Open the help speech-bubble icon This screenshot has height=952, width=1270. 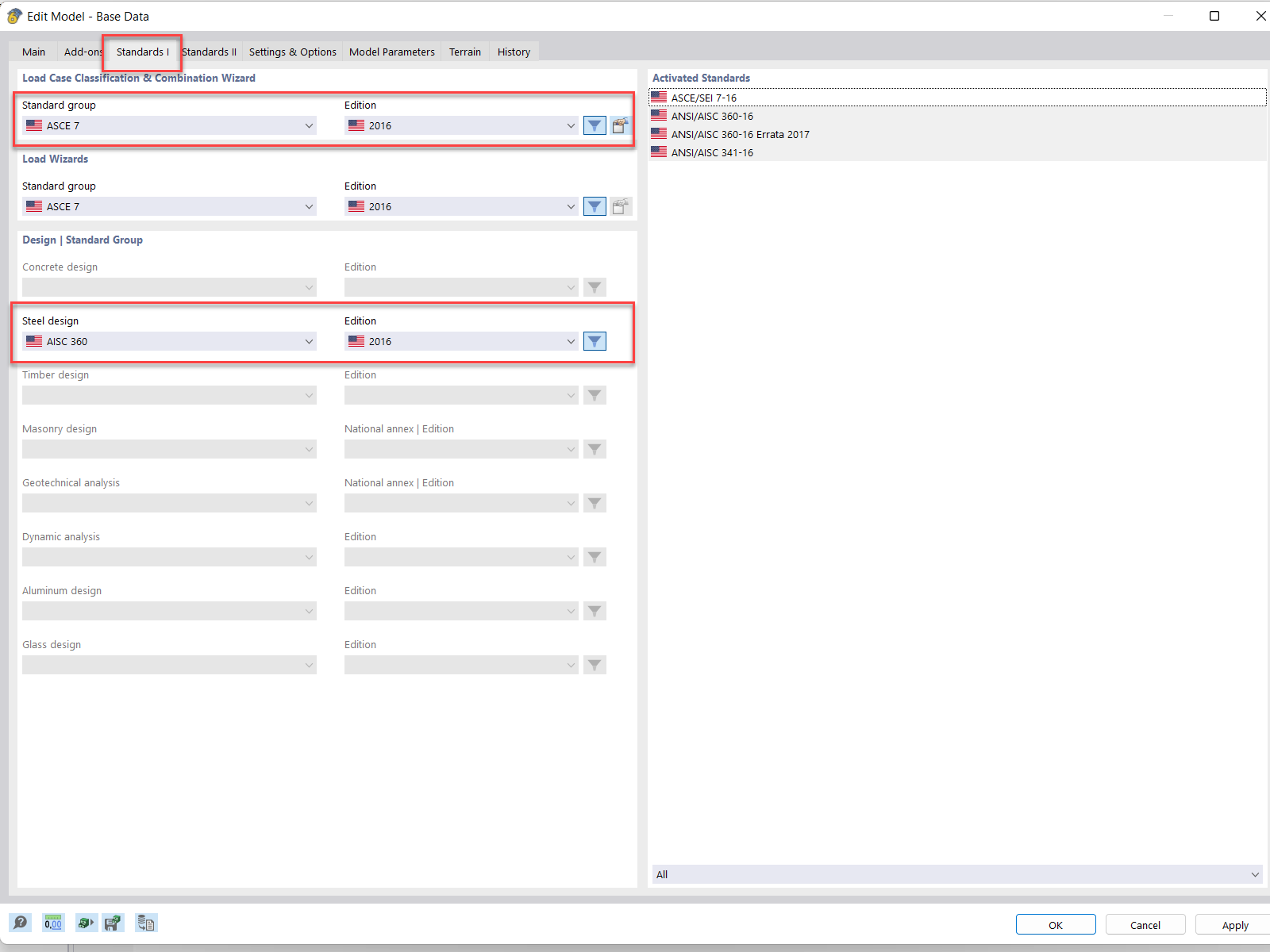click(x=20, y=923)
